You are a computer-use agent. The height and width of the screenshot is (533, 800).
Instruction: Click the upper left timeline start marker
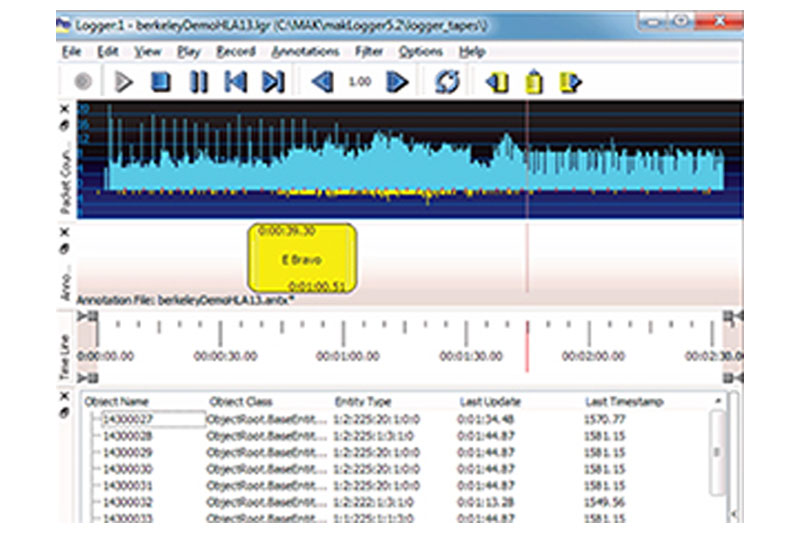pyautogui.click(x=88, y=317)
